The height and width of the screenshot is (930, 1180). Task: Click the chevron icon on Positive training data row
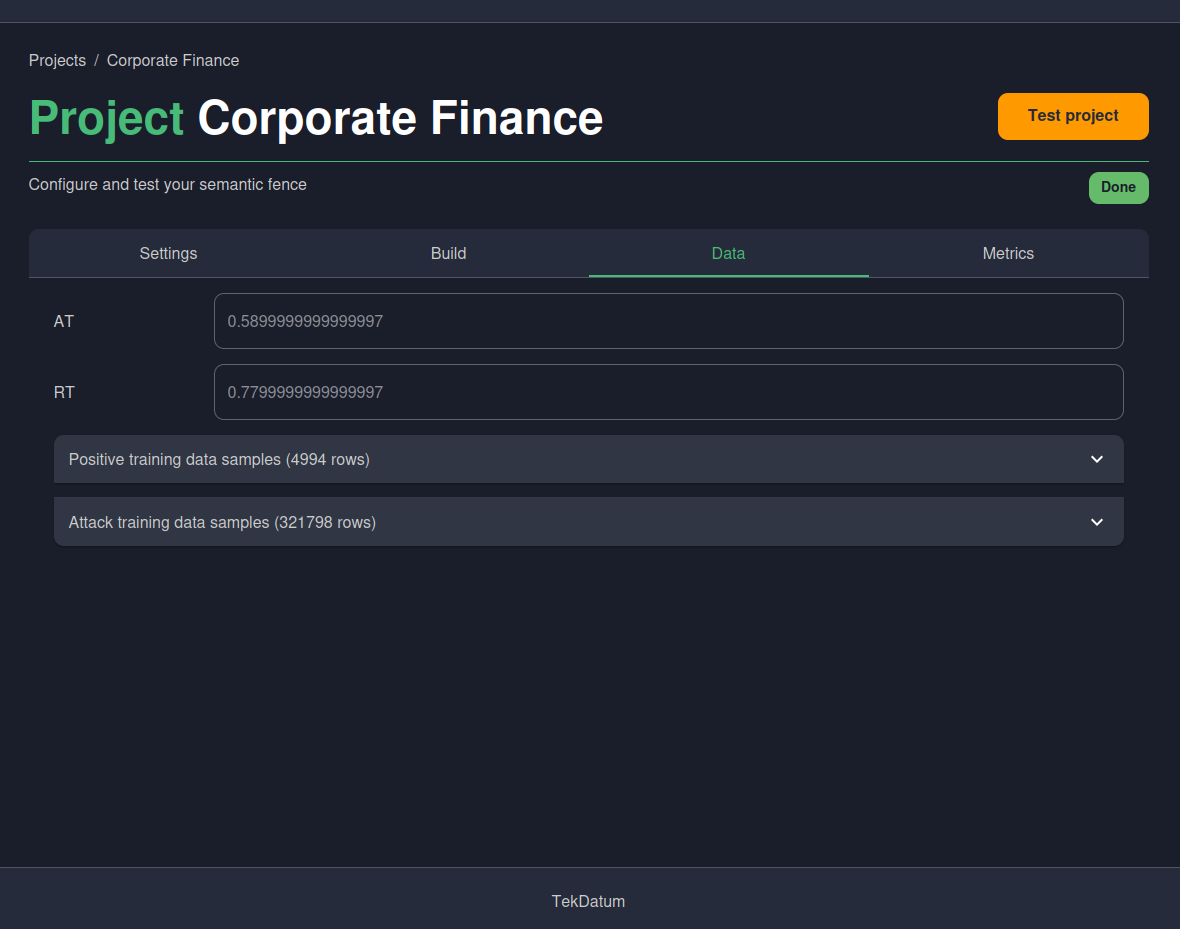click(x=1096, y=459)
